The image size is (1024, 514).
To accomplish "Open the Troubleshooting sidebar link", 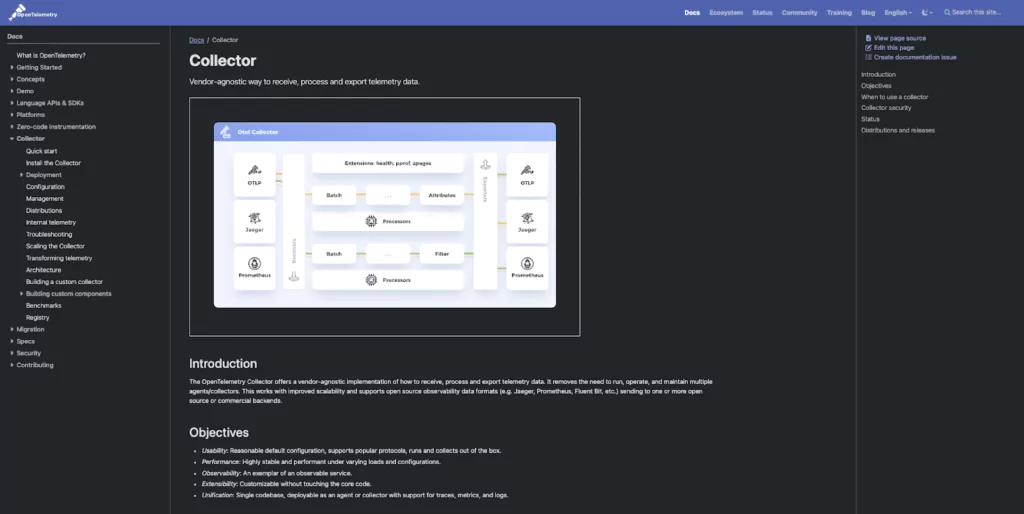I will pos(49,234).
